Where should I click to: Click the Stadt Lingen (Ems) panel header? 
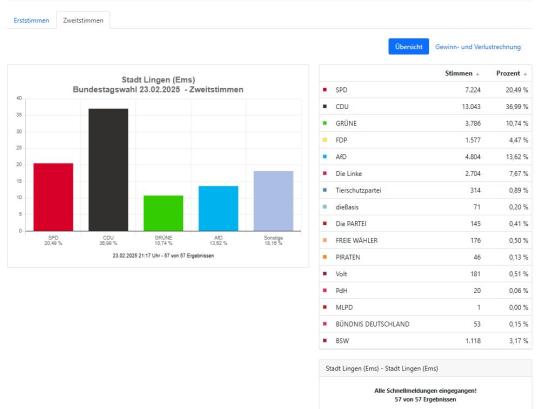[425, 368]
